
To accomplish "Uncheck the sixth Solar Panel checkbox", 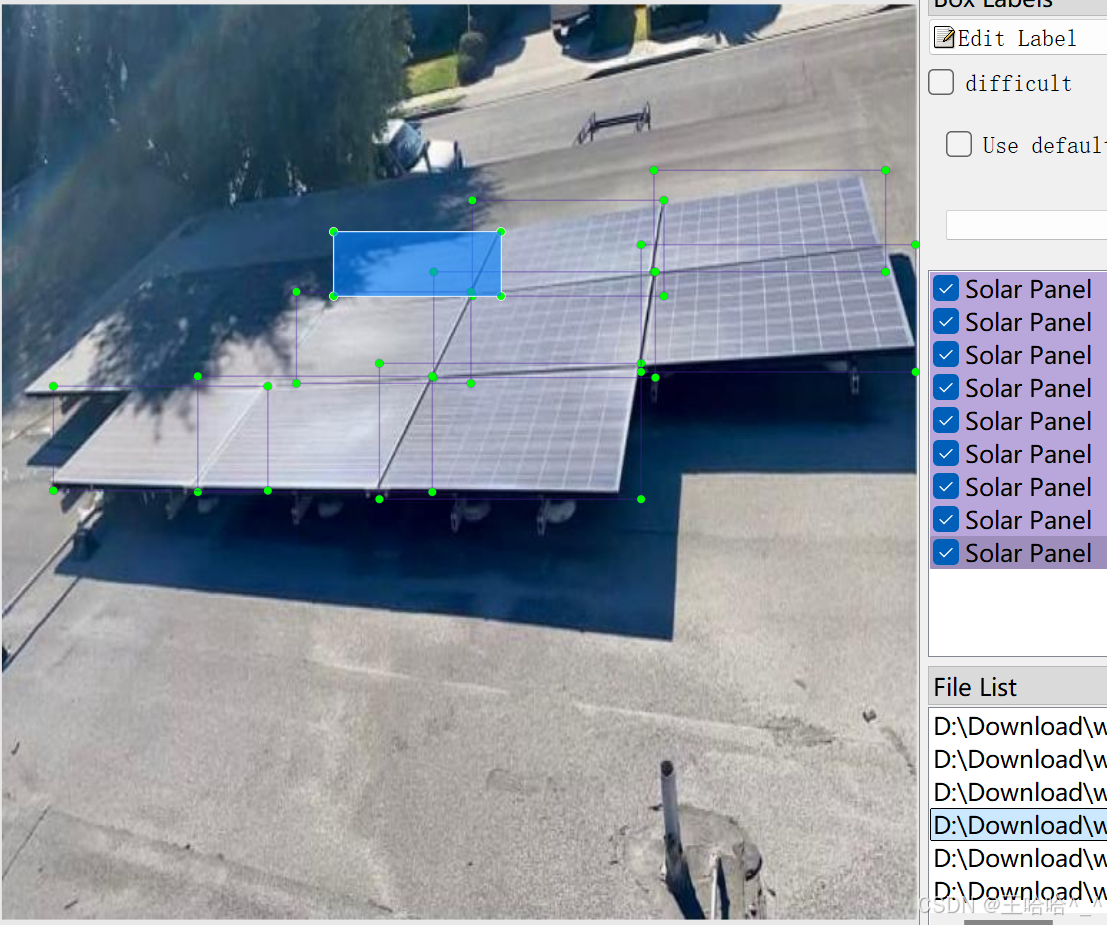I will [946, 453].
